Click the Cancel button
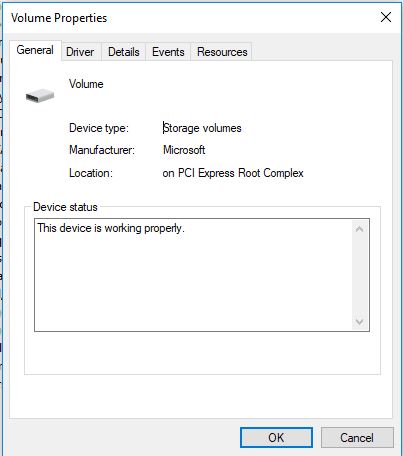The image size is (403, 456). pos(357,437)
